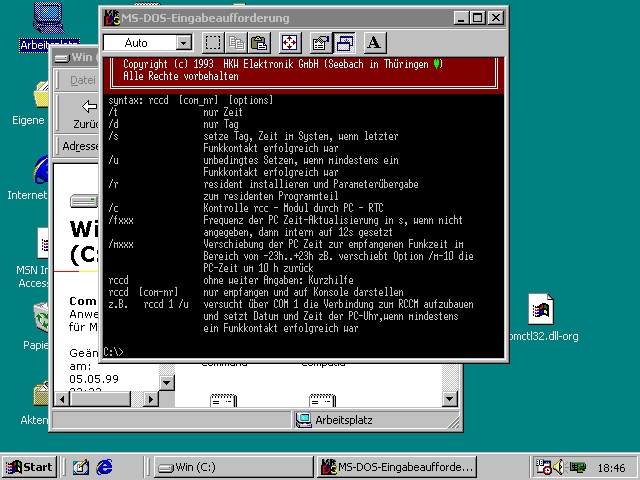640x480 pixels.
Task: Switch DOS window to full screen
Action: point(289,42)
